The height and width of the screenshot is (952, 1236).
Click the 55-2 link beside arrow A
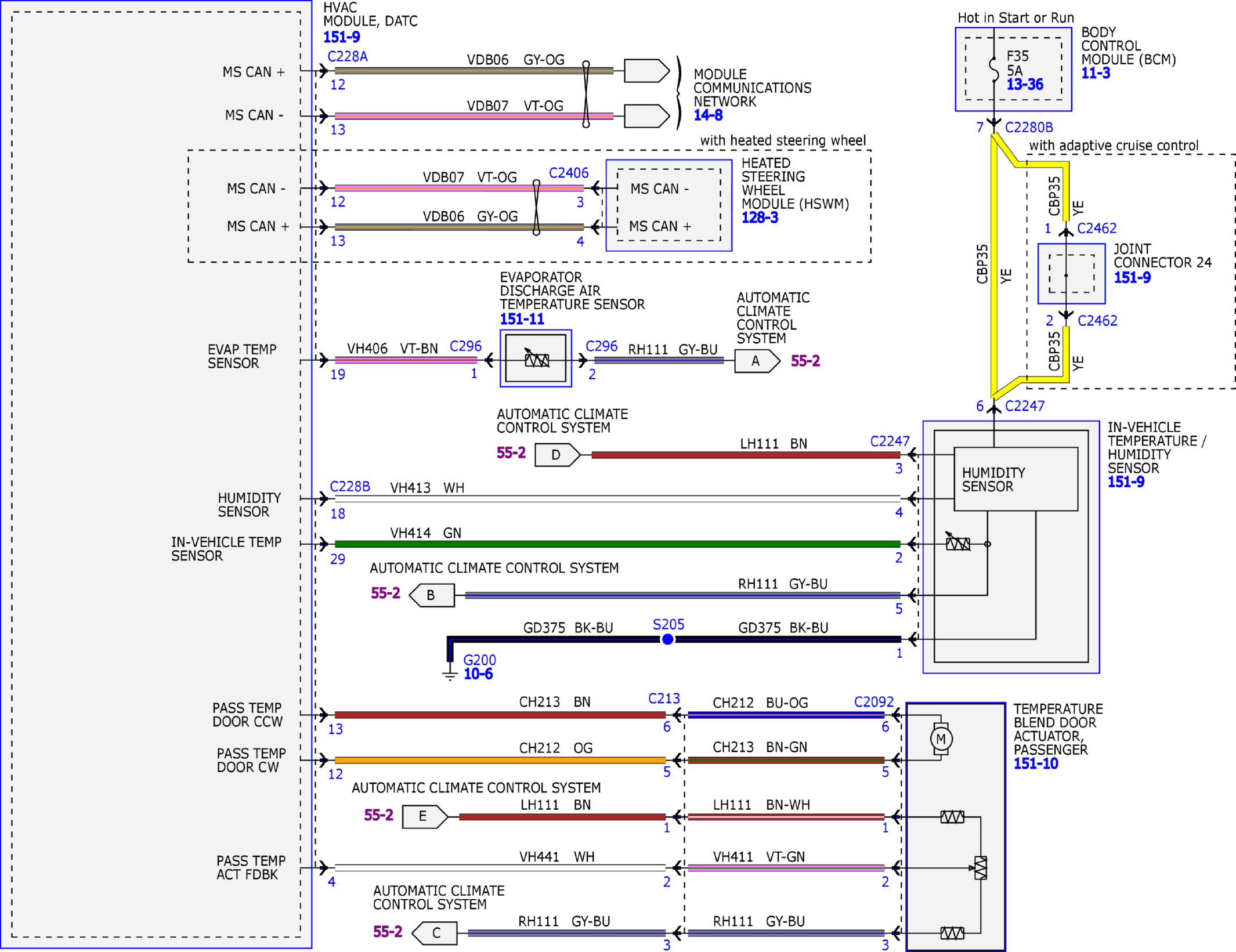click(805, 361)
